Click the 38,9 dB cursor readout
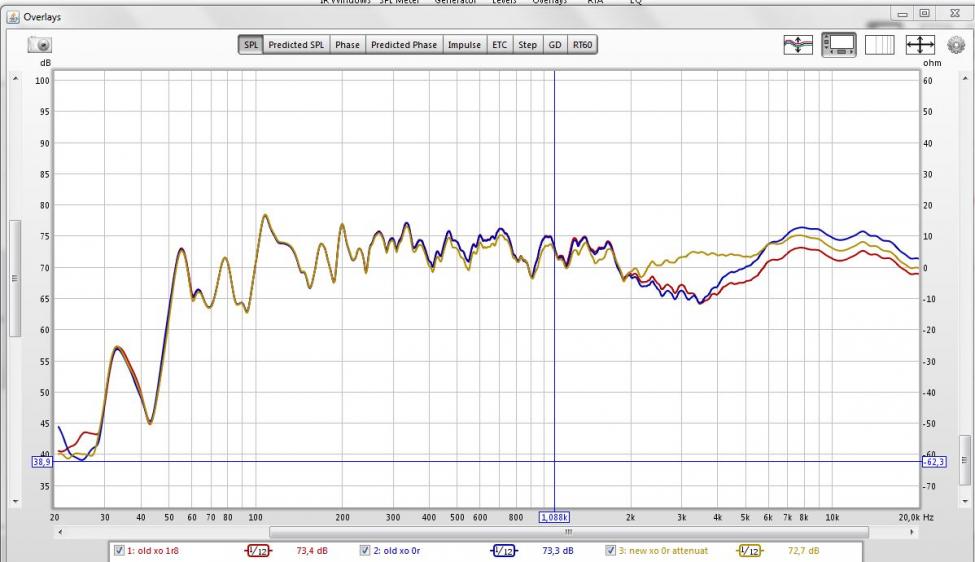 (x=42, y=462)
